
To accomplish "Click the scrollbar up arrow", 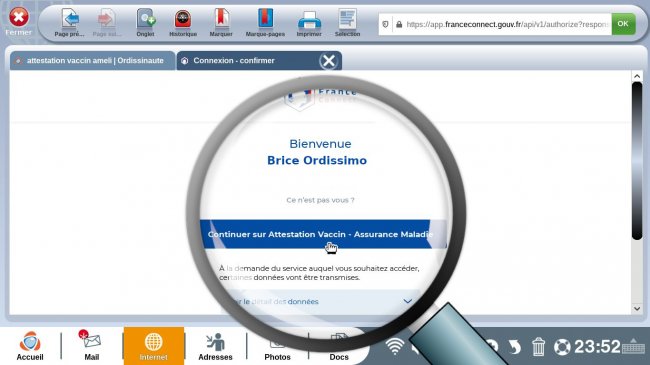I will pyautogui.click(x=637, y=76).
